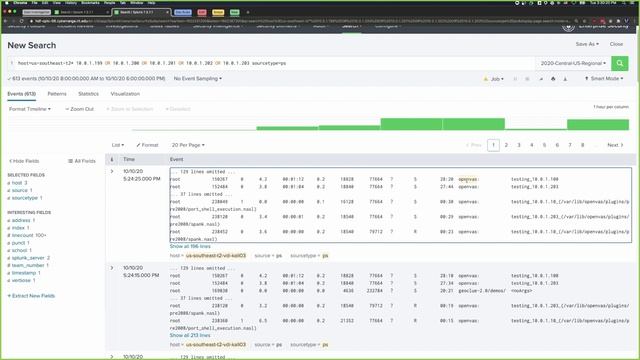Screen dimensions: 640x360
Task: Run the search with the green magnifier button
Action: [620, 63]
